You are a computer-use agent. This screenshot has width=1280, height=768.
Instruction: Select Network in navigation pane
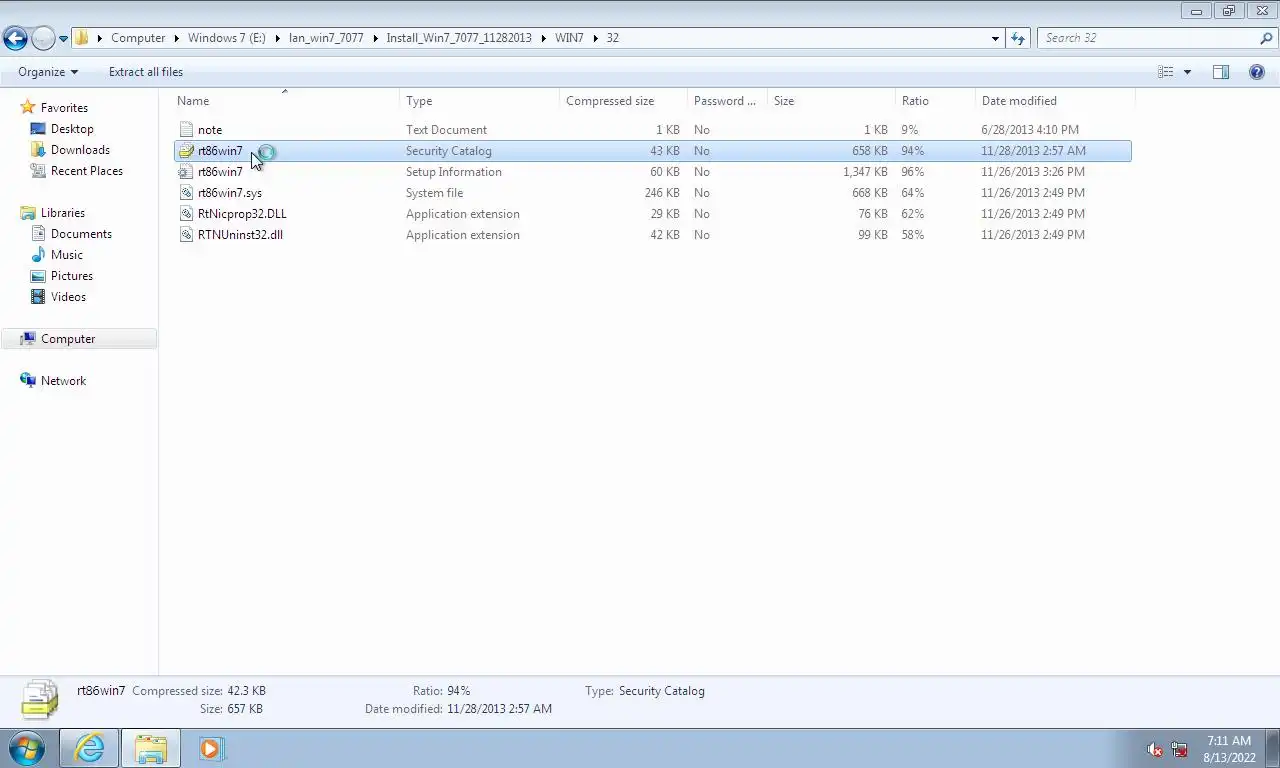(x=63, y=381)
